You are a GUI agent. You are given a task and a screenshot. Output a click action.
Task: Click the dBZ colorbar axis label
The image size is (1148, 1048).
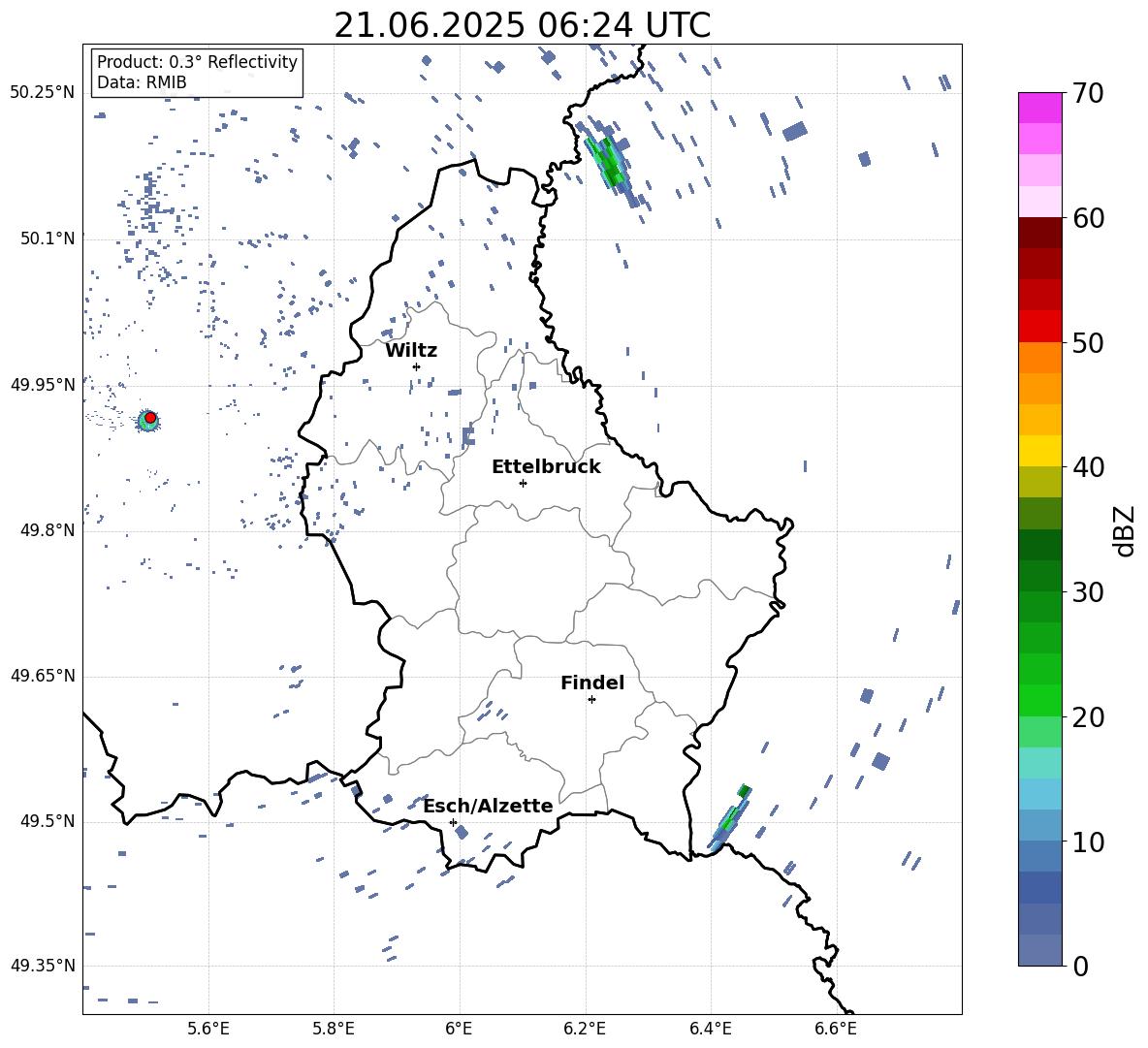click(1124, 530)
